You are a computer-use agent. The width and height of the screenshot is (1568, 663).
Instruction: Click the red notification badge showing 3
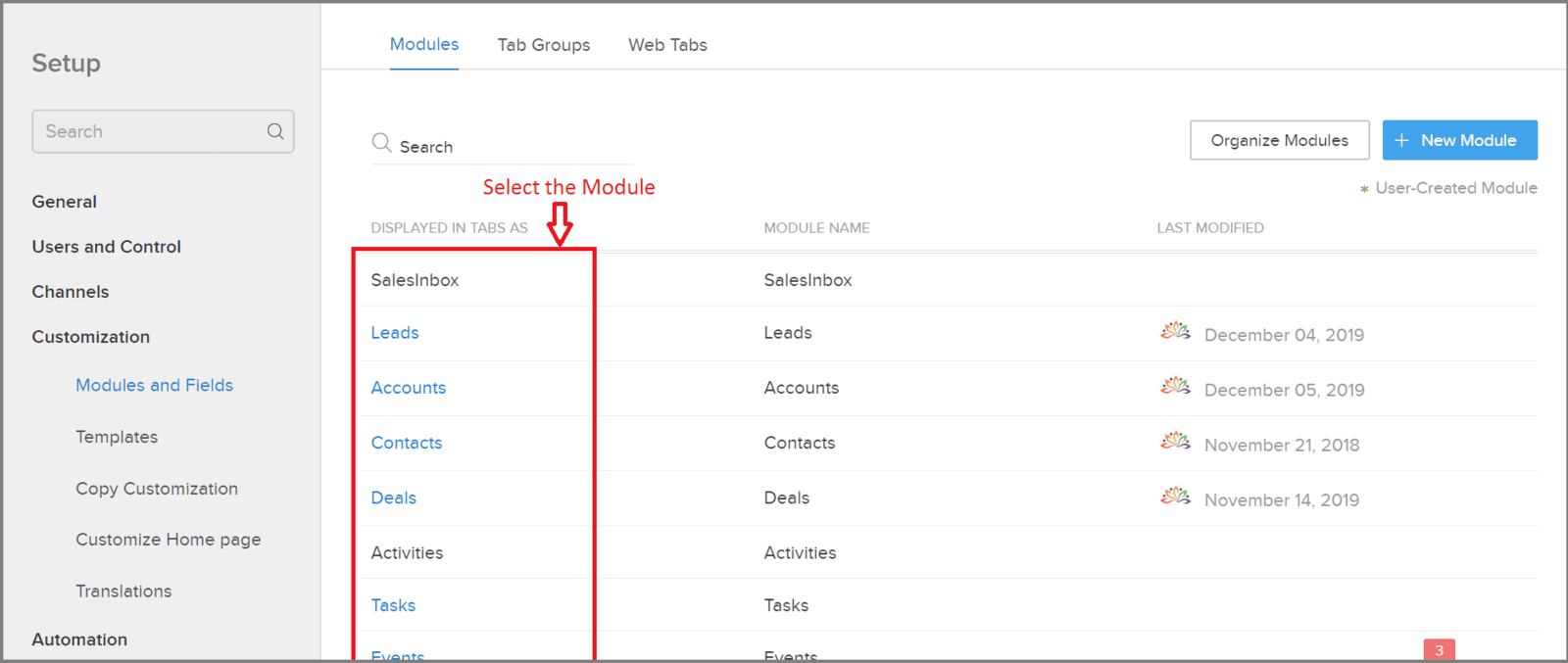coord(1440,650)
